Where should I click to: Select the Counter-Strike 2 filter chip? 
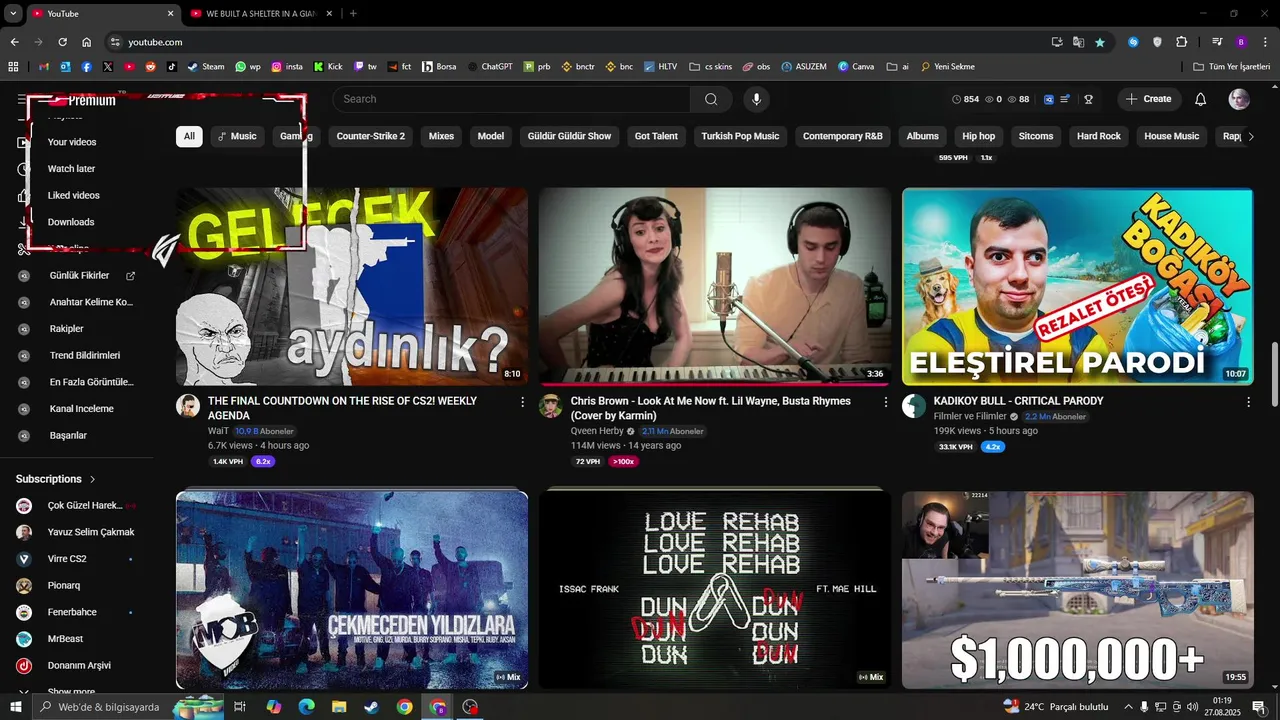(x=371, y=136)
